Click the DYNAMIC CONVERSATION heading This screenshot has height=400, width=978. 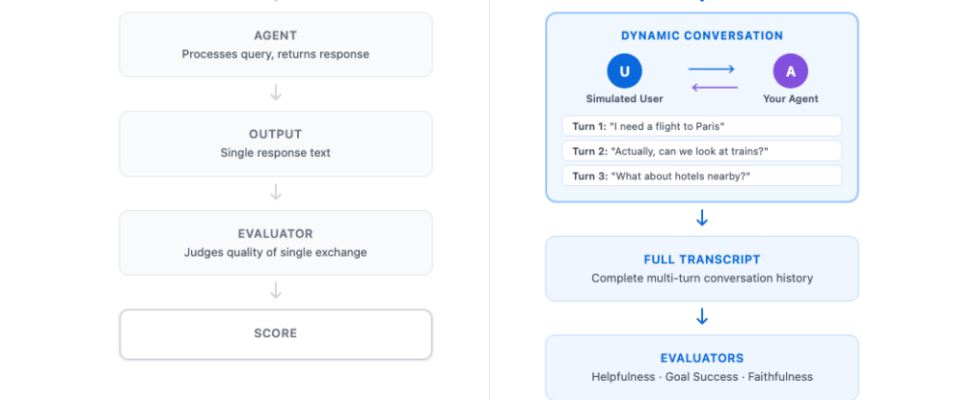[x=702, y=36]
